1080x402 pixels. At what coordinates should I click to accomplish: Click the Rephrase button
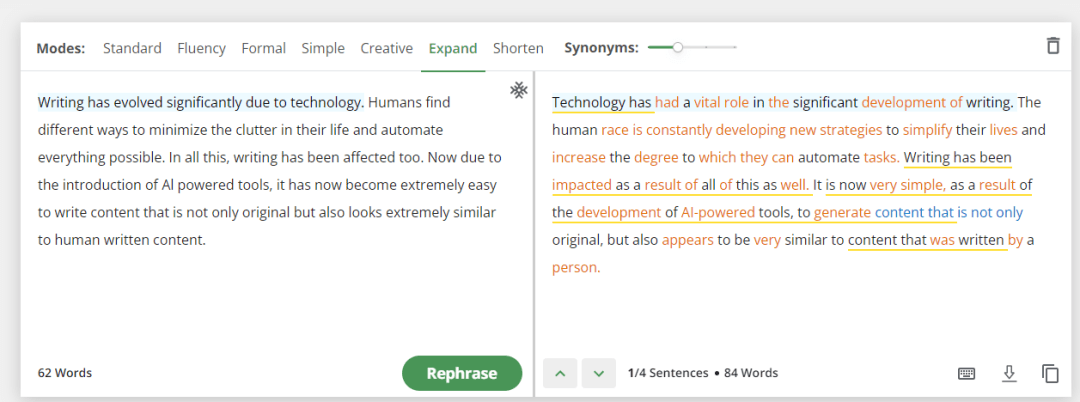coord(461,373)
